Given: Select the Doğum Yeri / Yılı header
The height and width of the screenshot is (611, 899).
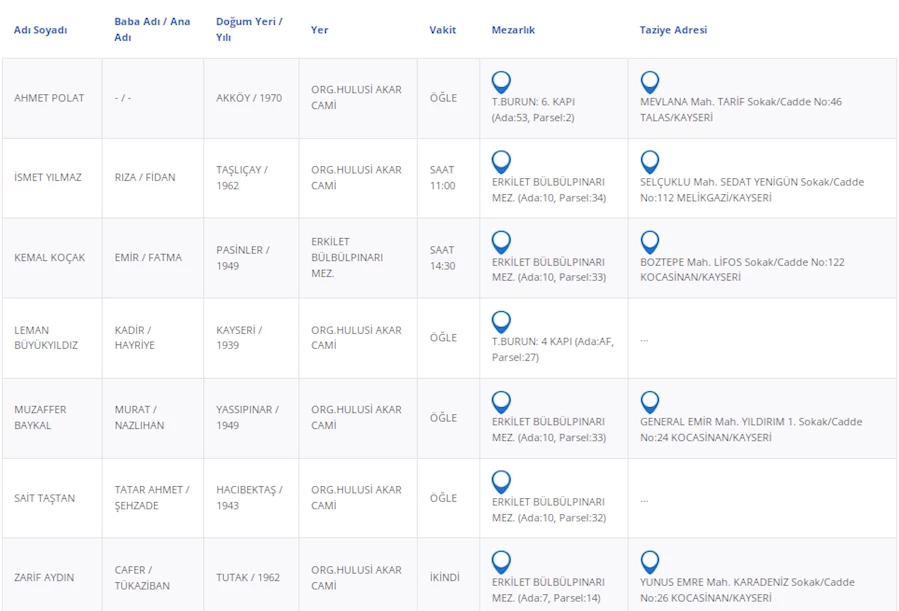Looking at the screenshot, I should [249, 29].
